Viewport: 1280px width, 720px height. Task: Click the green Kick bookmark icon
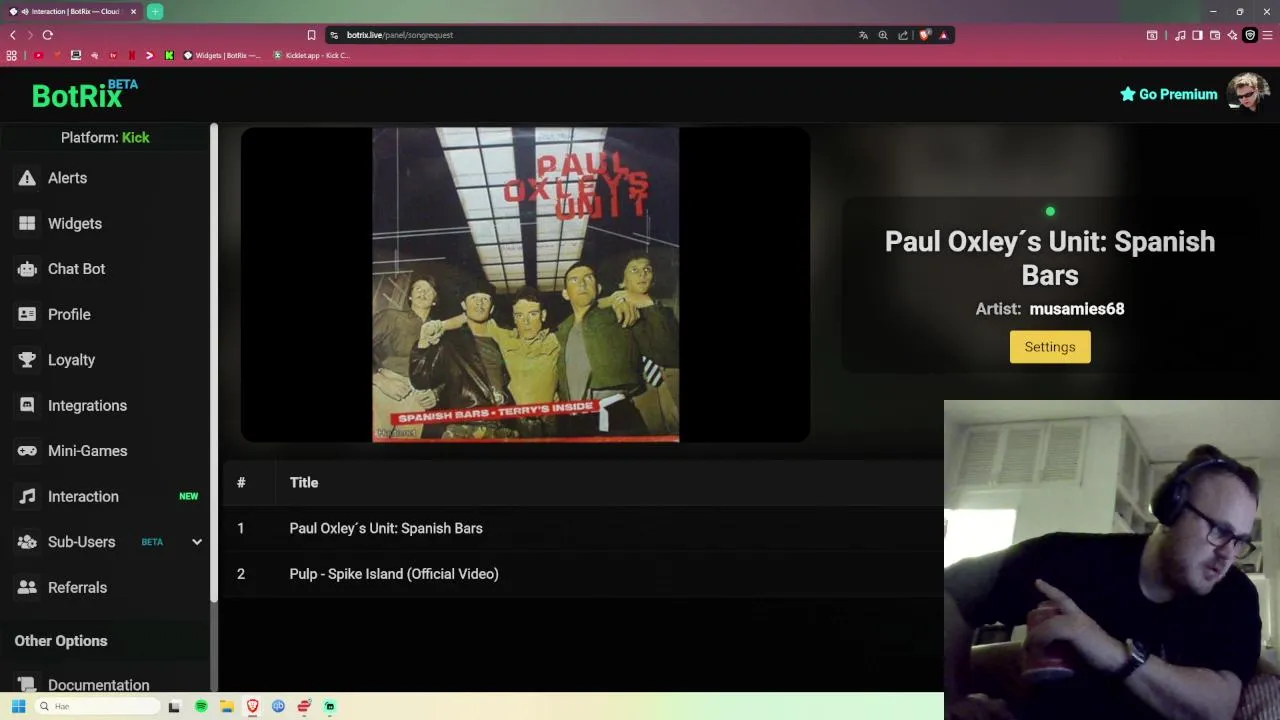tap(169, 55)
